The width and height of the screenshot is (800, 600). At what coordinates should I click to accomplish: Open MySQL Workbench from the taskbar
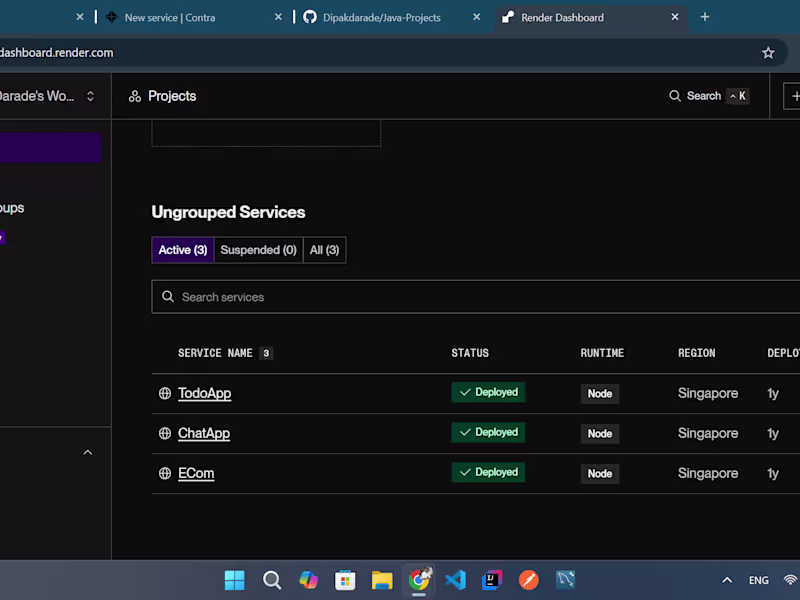coord(566,580)
